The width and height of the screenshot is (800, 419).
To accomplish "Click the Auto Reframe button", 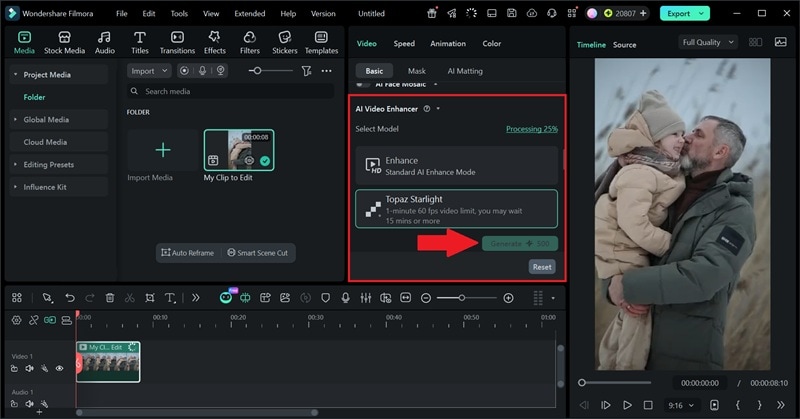I will point(188,253).
